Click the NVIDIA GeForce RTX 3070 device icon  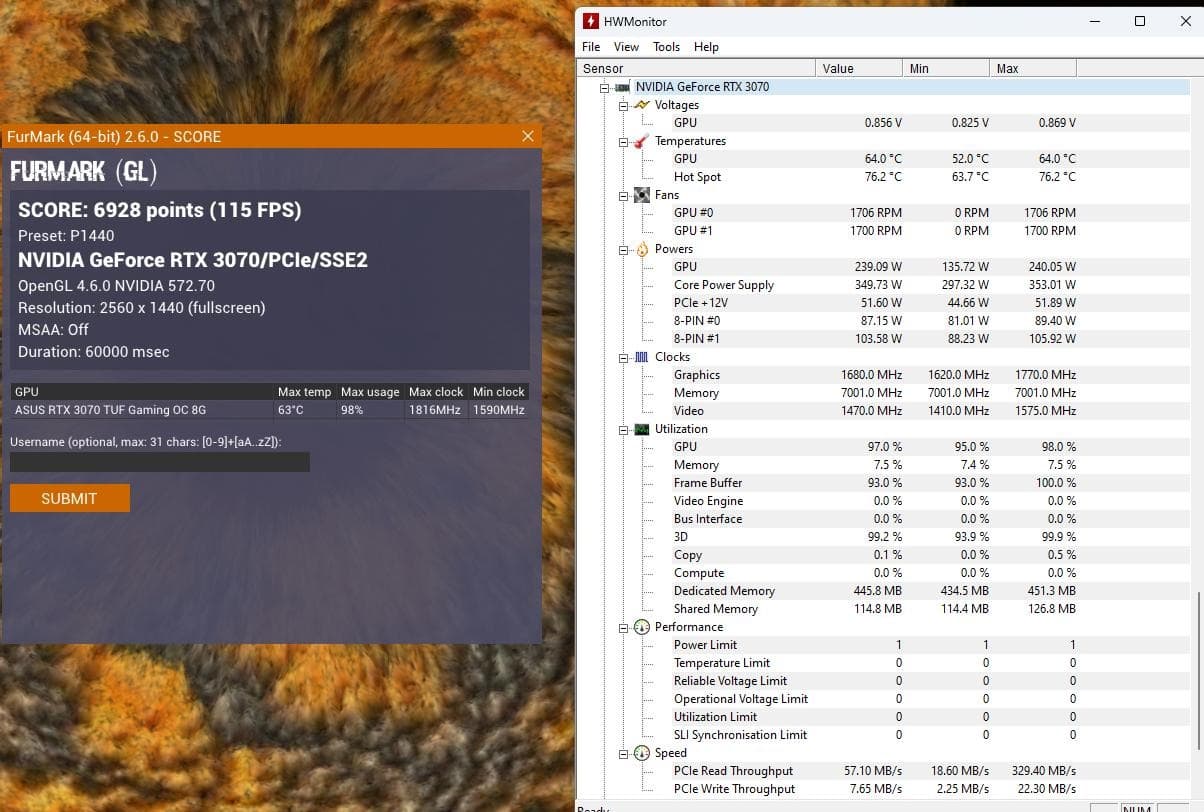[x=622, y=87]
